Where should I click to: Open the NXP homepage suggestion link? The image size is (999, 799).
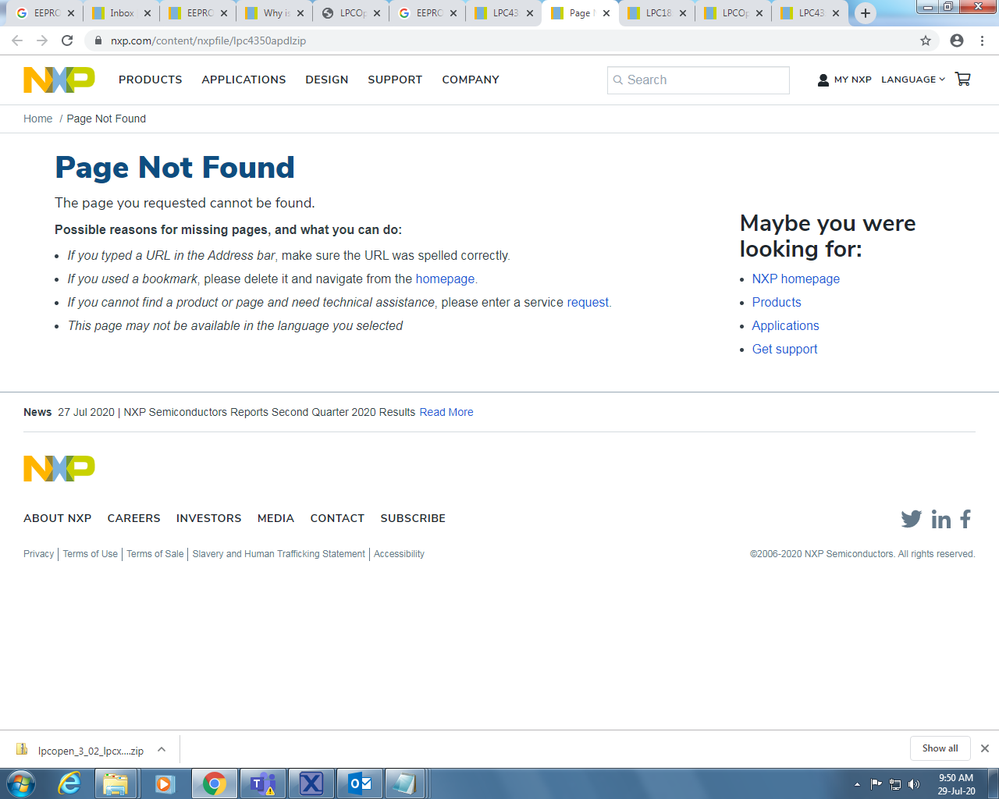(796, 279)
